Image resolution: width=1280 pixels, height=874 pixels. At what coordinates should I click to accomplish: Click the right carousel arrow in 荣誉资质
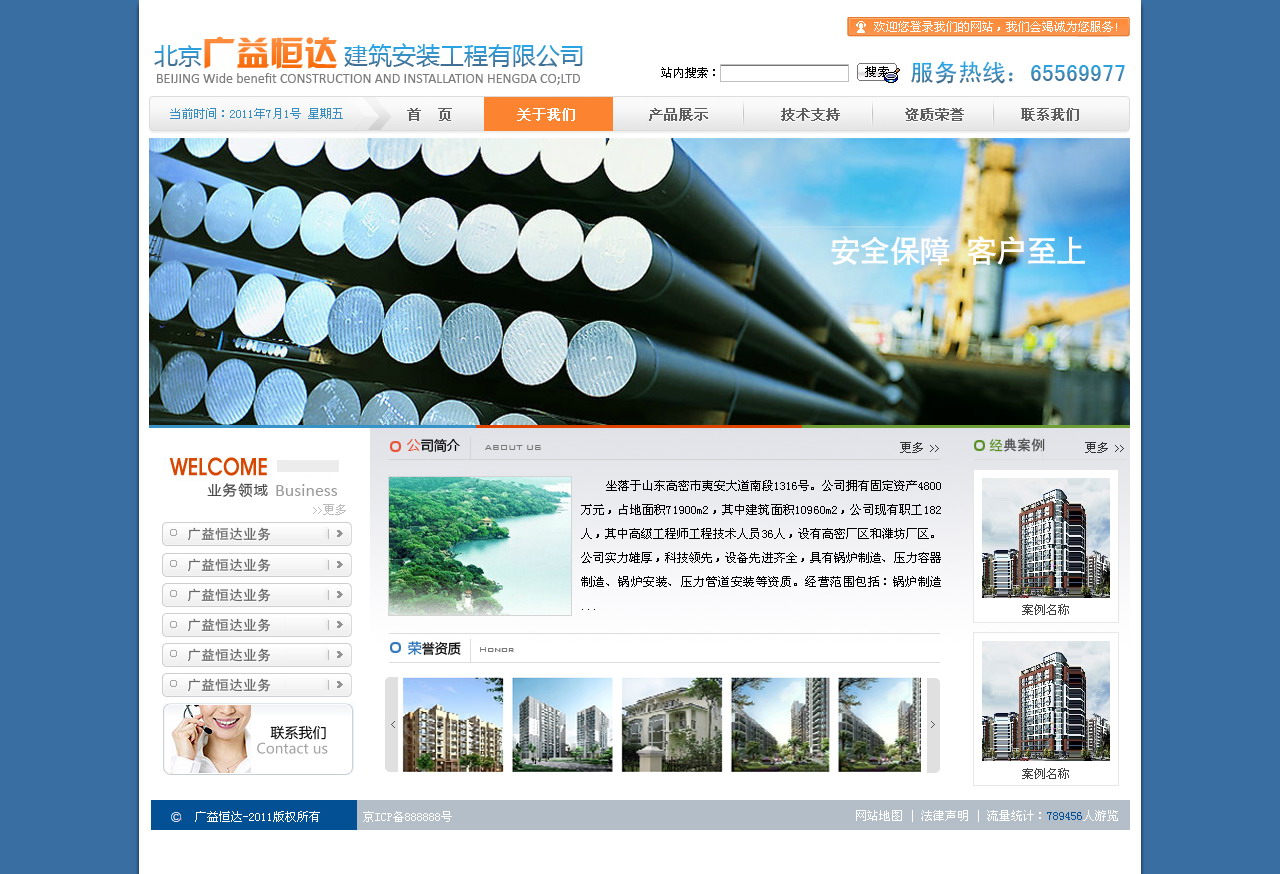point(933,725)
